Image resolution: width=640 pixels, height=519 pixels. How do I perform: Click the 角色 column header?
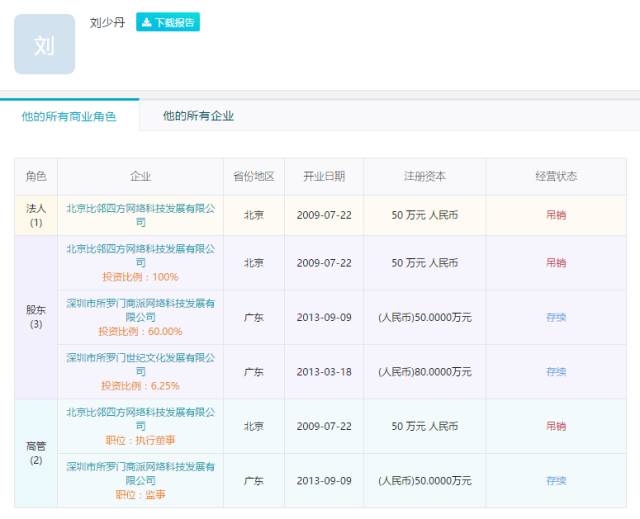36,176
